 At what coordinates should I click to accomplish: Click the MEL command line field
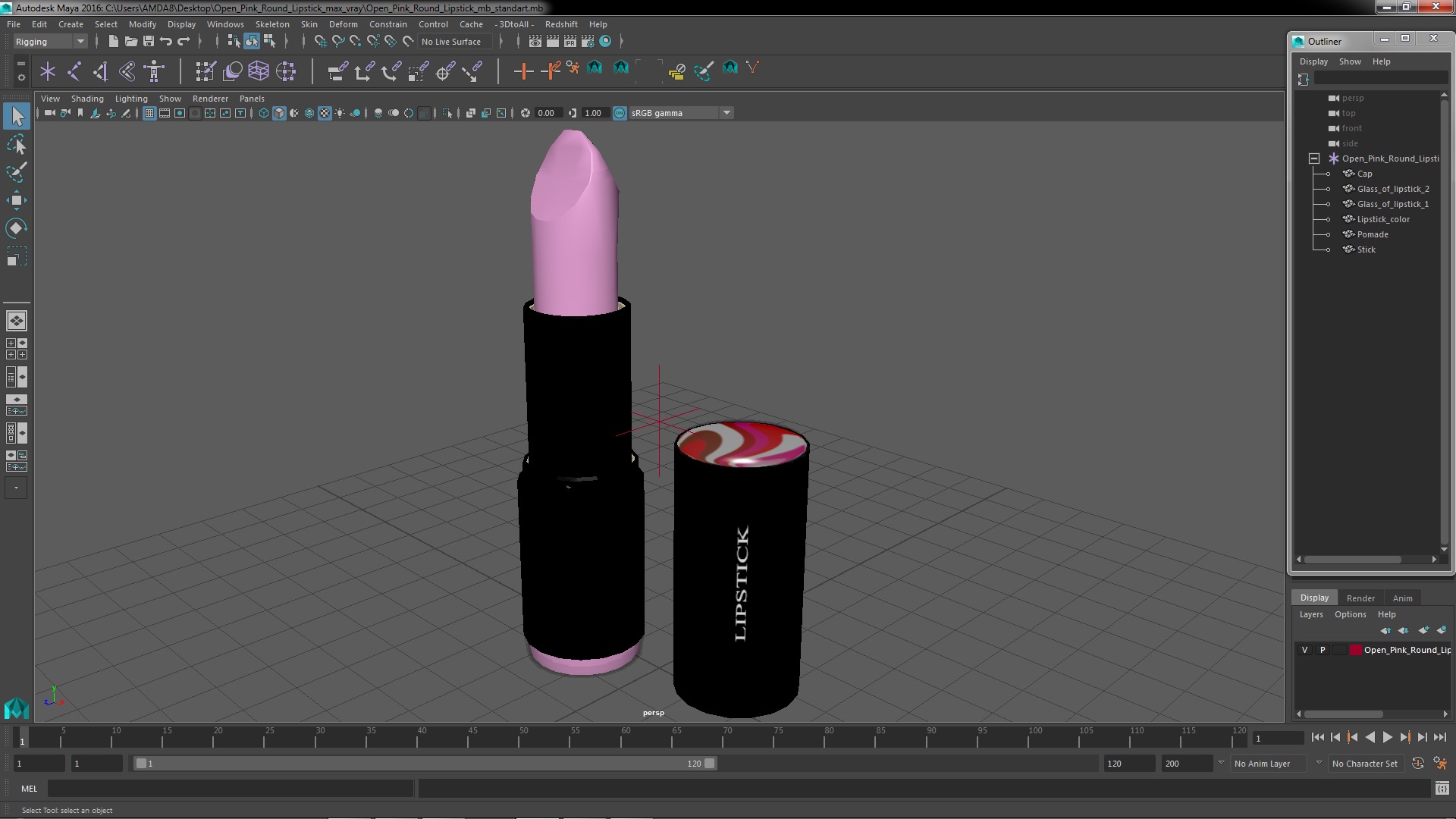(231, 789)
